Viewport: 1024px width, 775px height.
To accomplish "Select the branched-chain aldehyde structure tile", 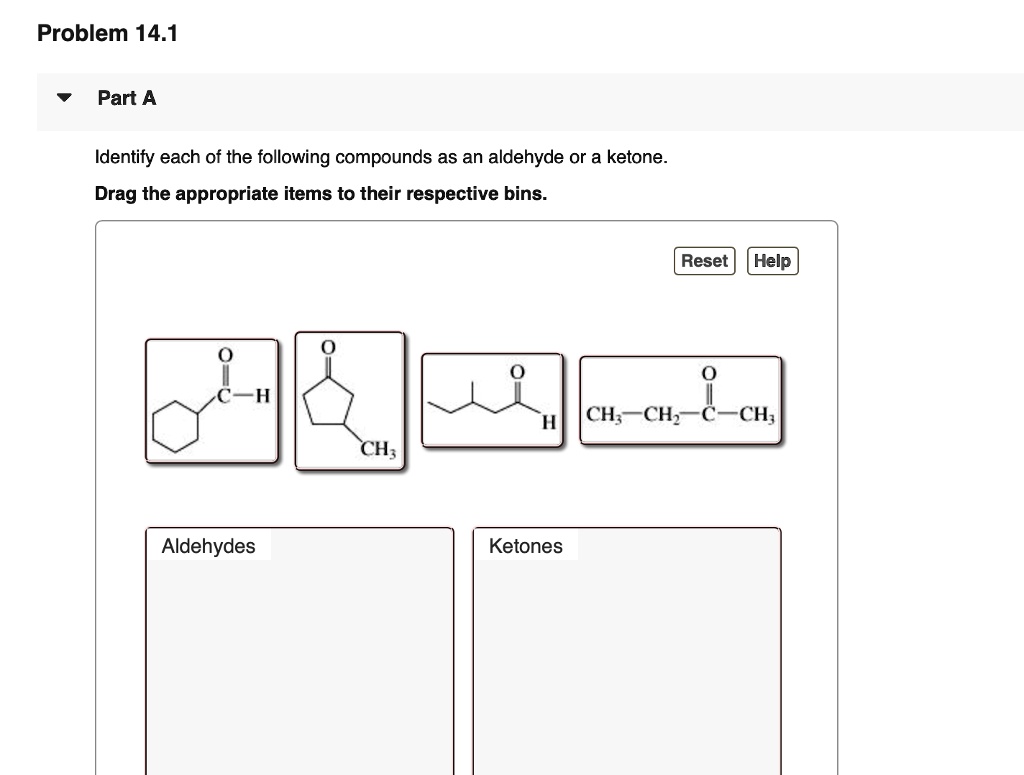I will click(492, 400).
